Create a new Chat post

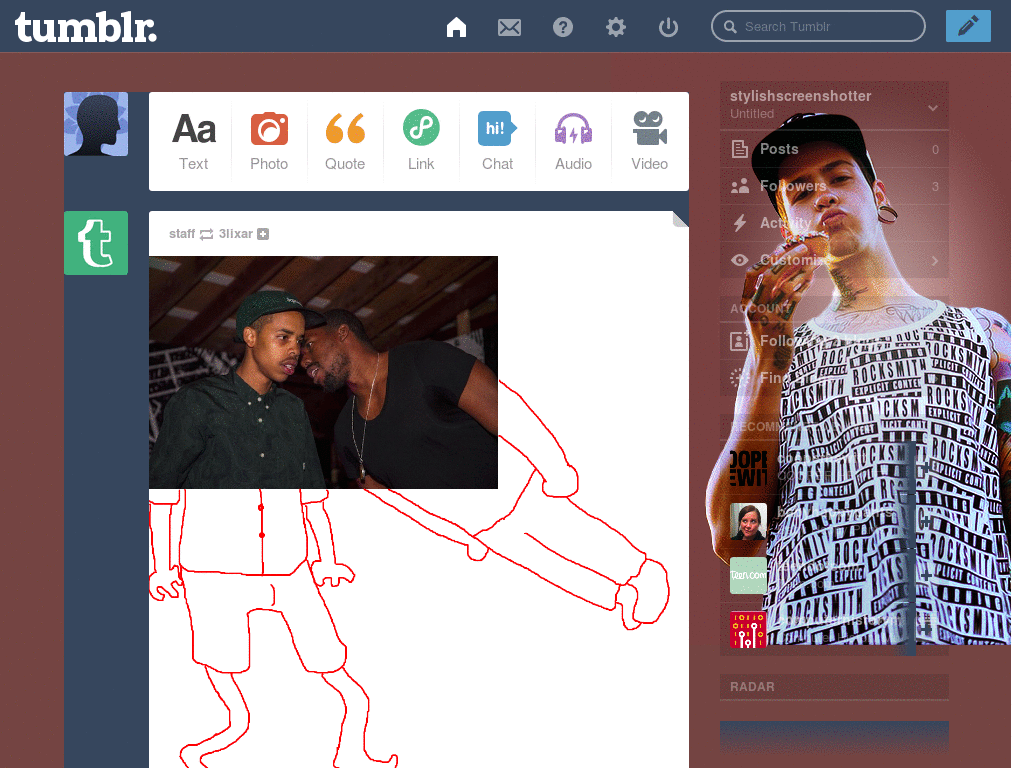tap(497, 141)
